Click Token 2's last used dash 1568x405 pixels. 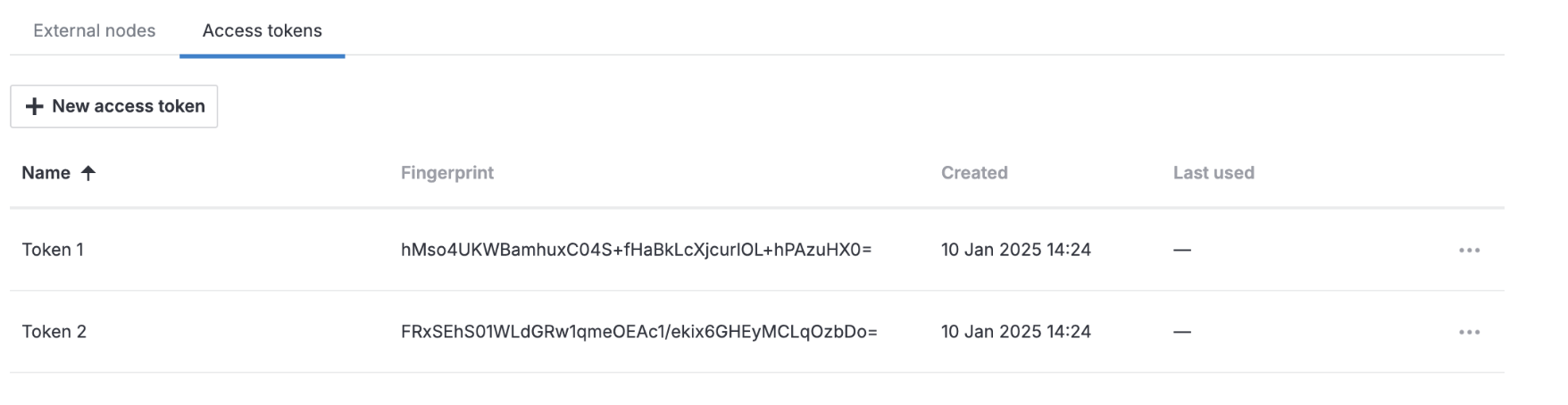[x=1181, y=333]
